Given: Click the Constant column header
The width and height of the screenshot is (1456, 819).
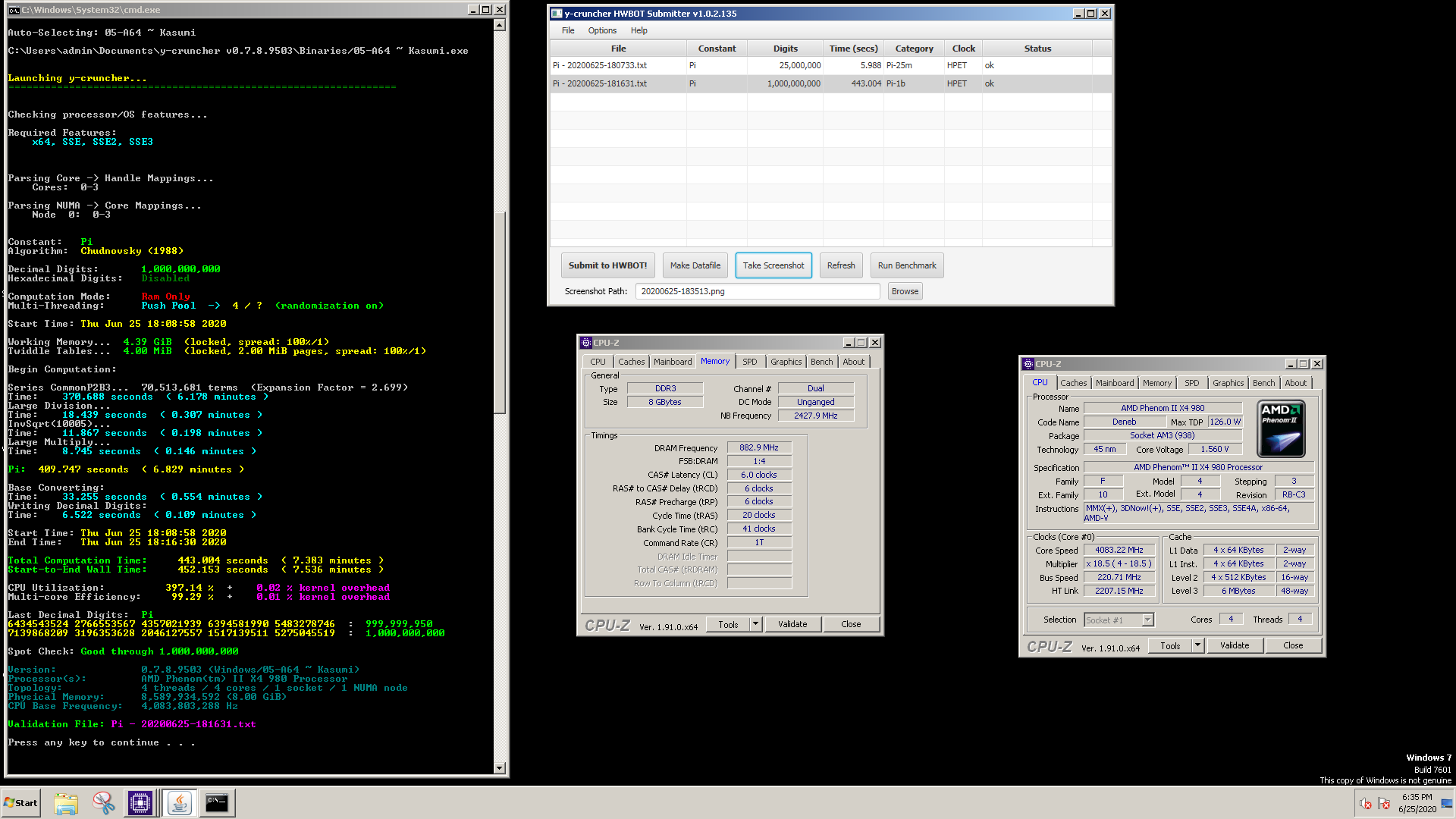Looking at the screenshot, I should point(717,49).
